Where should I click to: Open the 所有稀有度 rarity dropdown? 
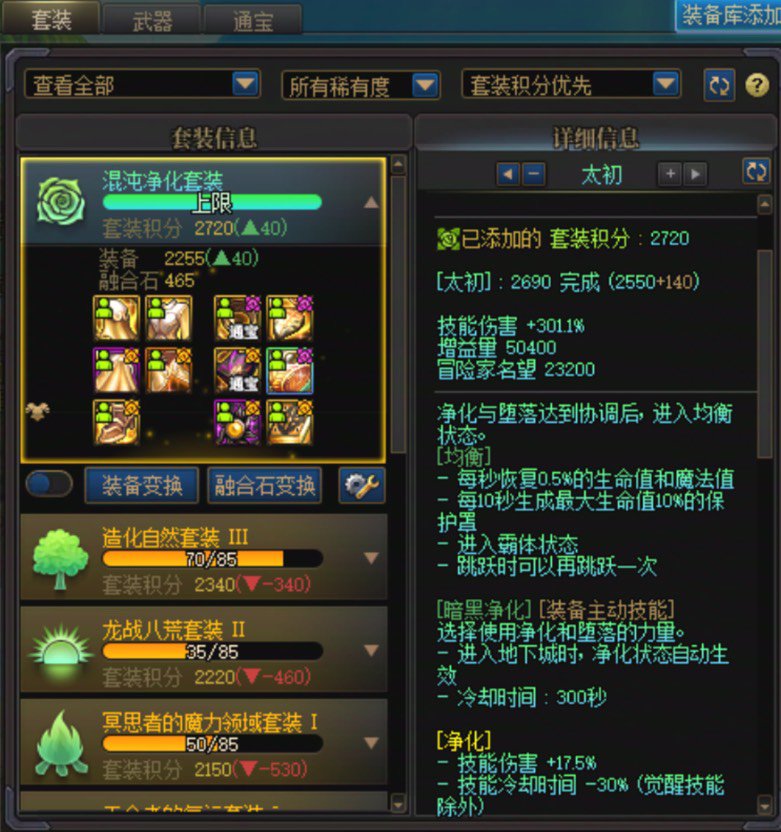click(x=360, y=85)
